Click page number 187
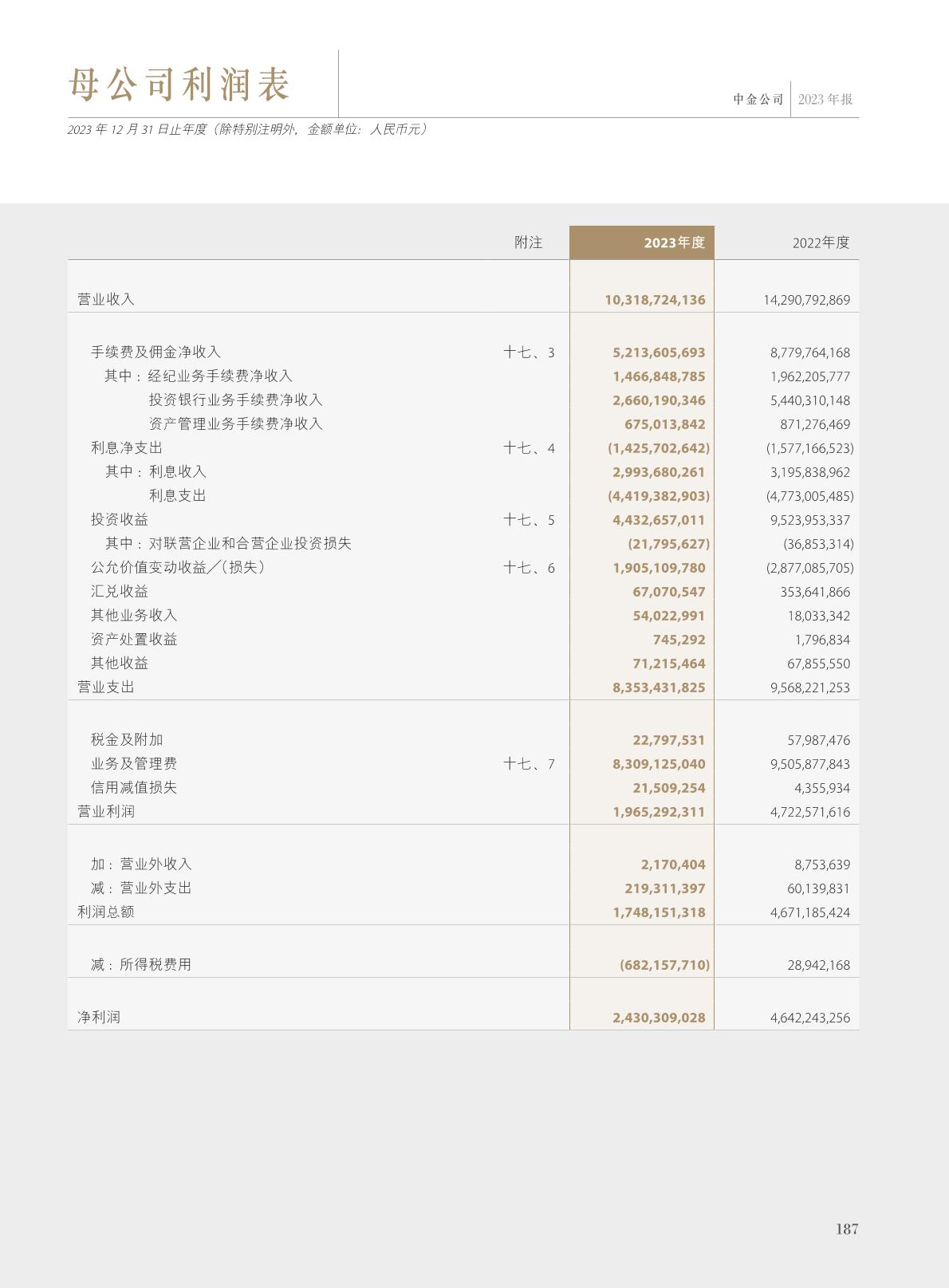 coord(846,1229)
